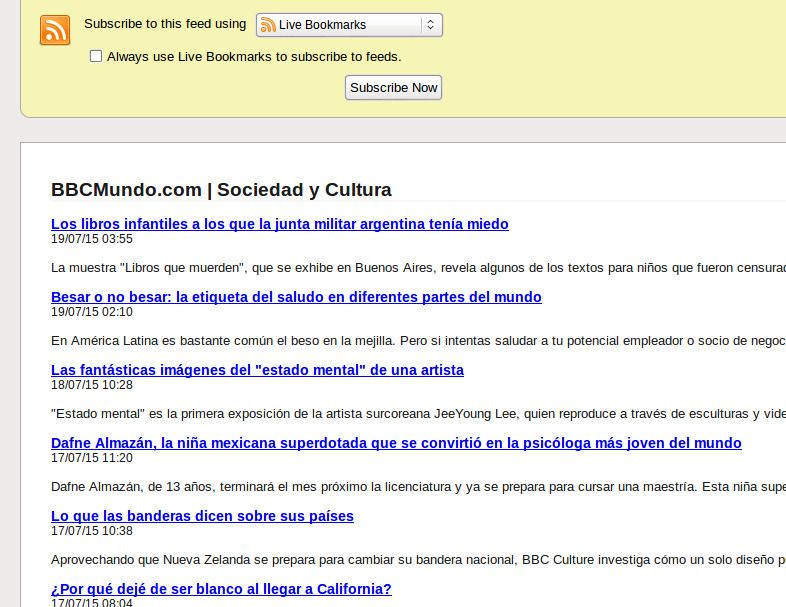The image size is (786, 607).
Task: Click the date 19/07/15 02:10
Action: pos(92,312)
